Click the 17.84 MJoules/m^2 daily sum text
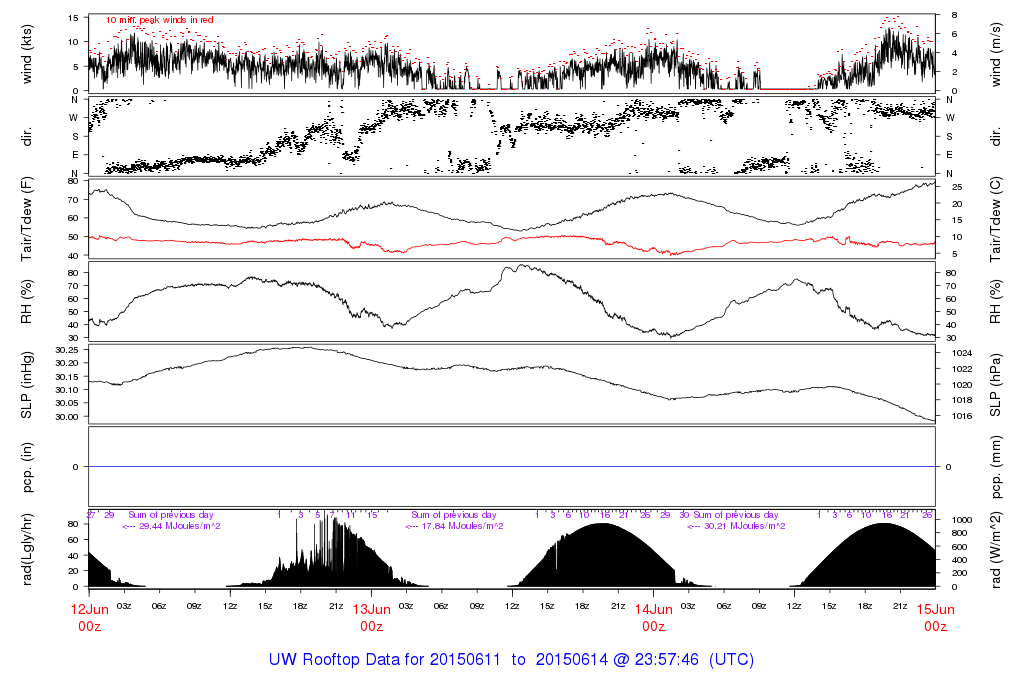The height and width of the screenshot is (700, 1024). point(453,526)
